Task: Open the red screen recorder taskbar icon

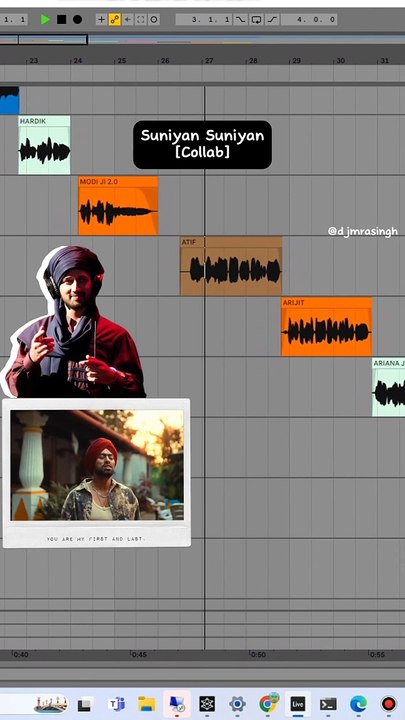Action: pyautogui.click(x=388, y=704)
